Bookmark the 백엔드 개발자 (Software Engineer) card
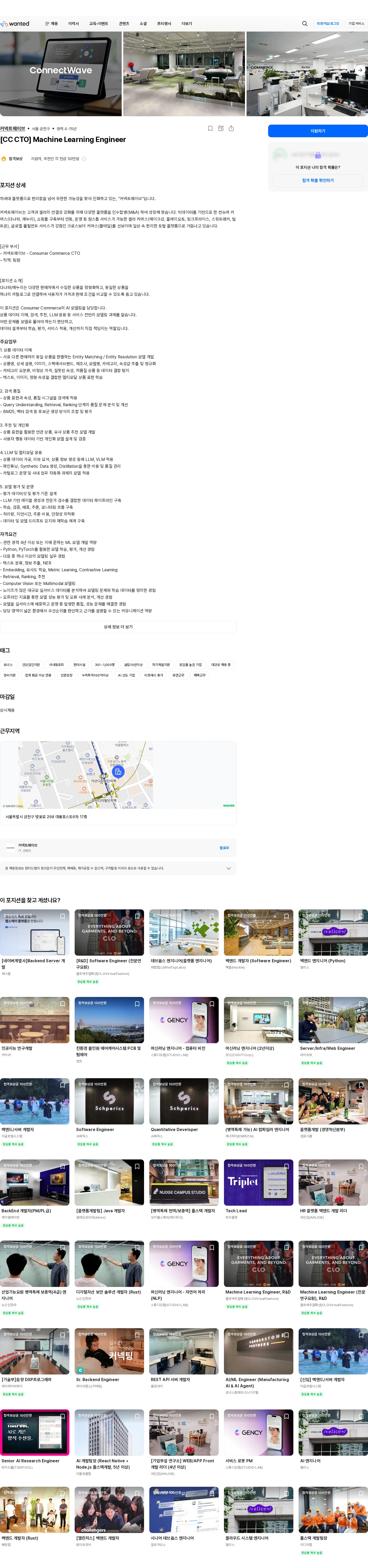The height and width of the screenshot is (1568, 368). click(287, 916)
